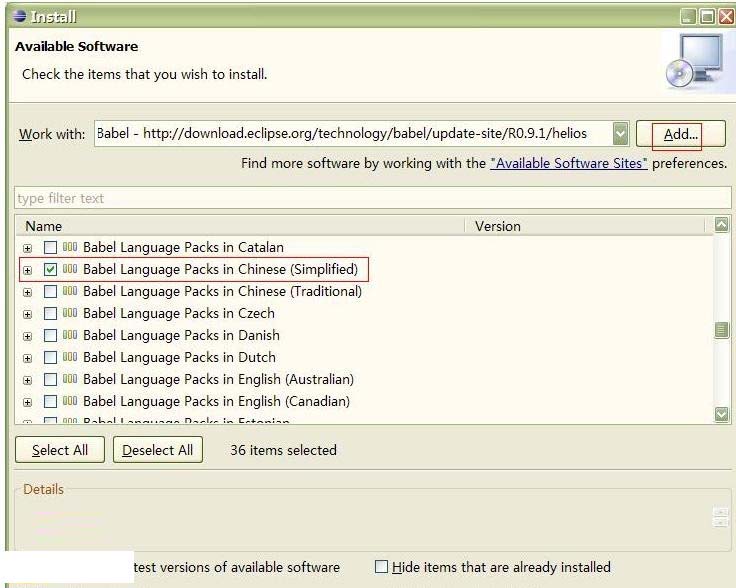Viewport: 736px width, 588px height.
Task: Click the Add... button
Action: [681, 134]
